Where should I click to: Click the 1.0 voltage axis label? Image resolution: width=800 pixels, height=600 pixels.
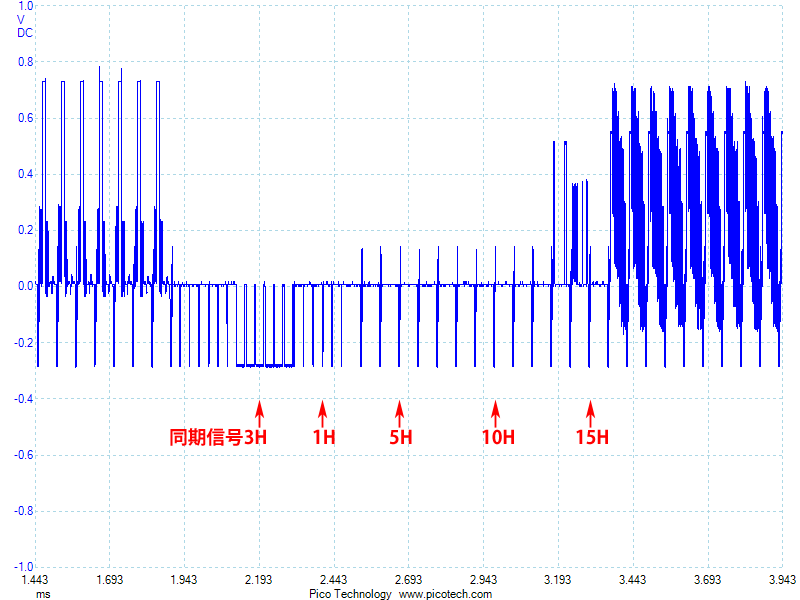click(x=26, y=6)
